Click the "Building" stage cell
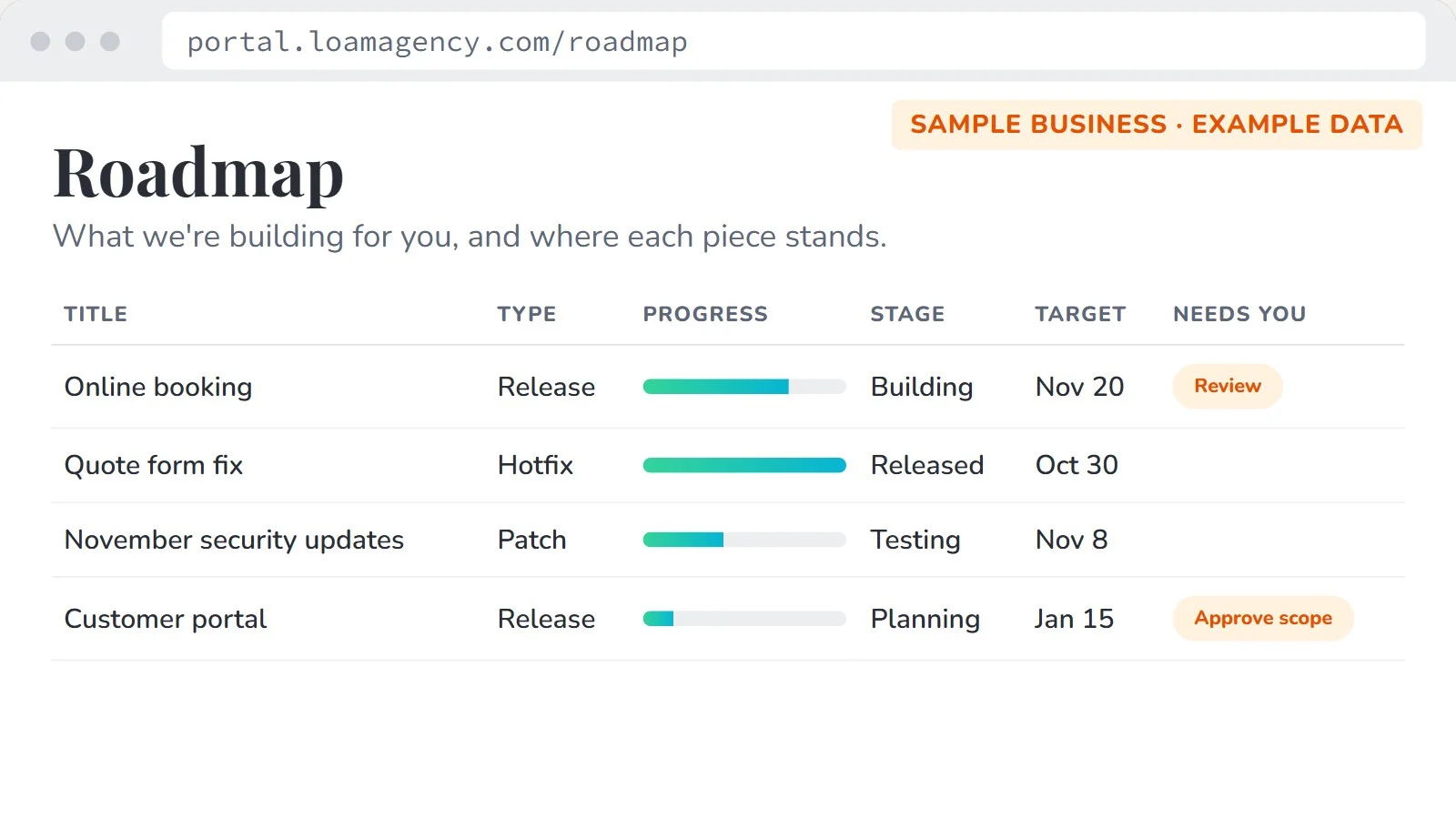 [922, 387]
